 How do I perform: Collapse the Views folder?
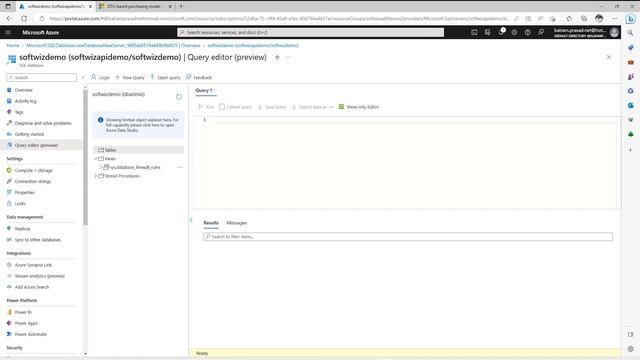[x=96, y=158]
